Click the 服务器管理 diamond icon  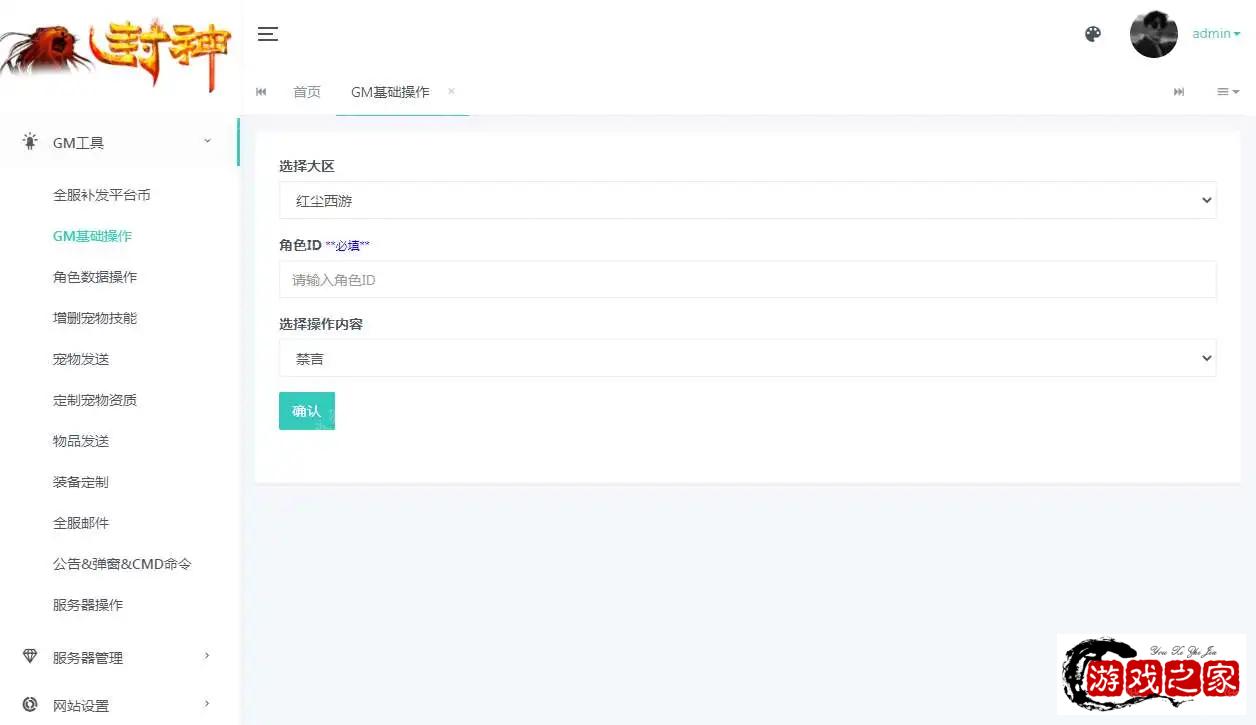[x=30, y=657]
